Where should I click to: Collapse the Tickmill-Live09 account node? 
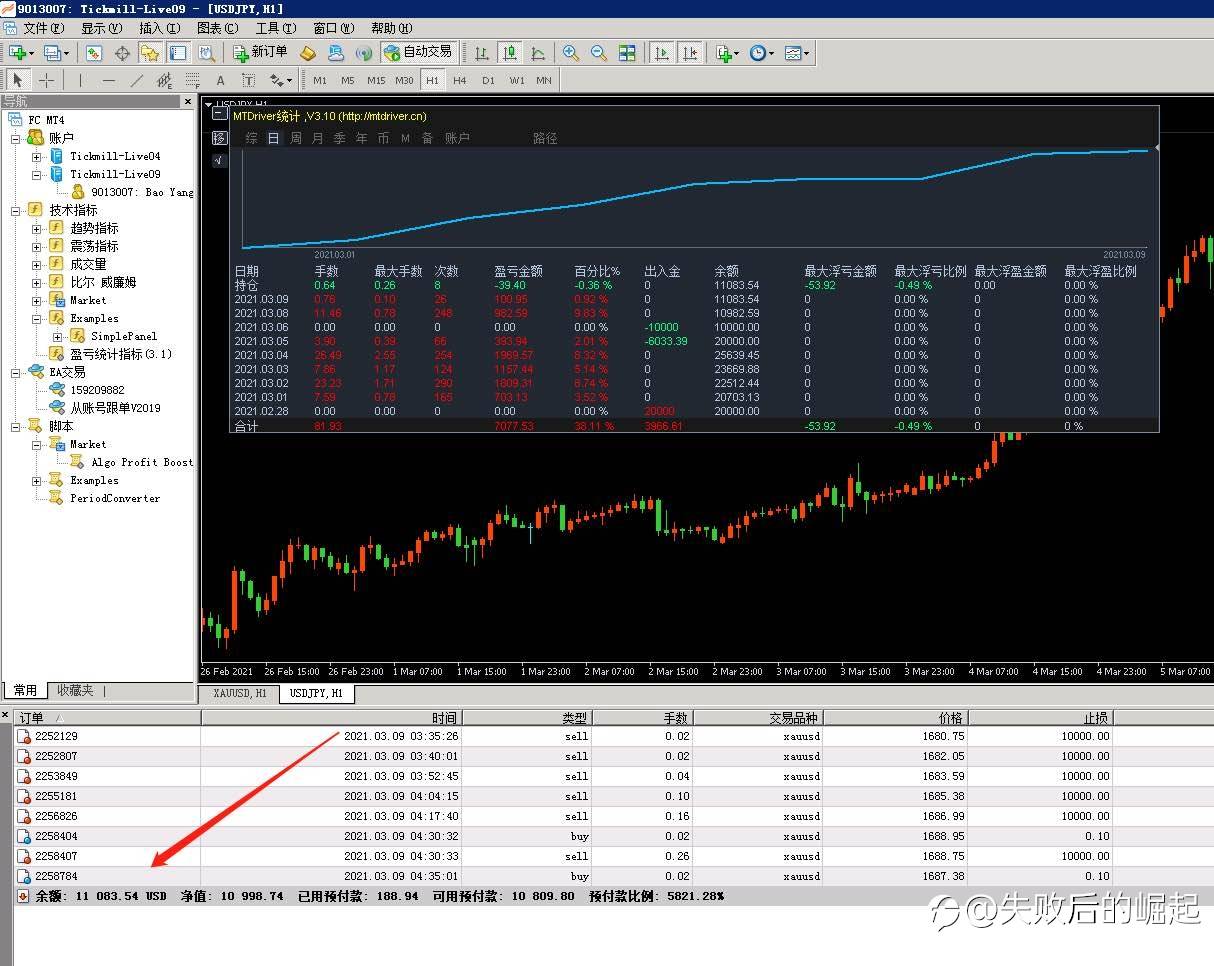[37, 174]
